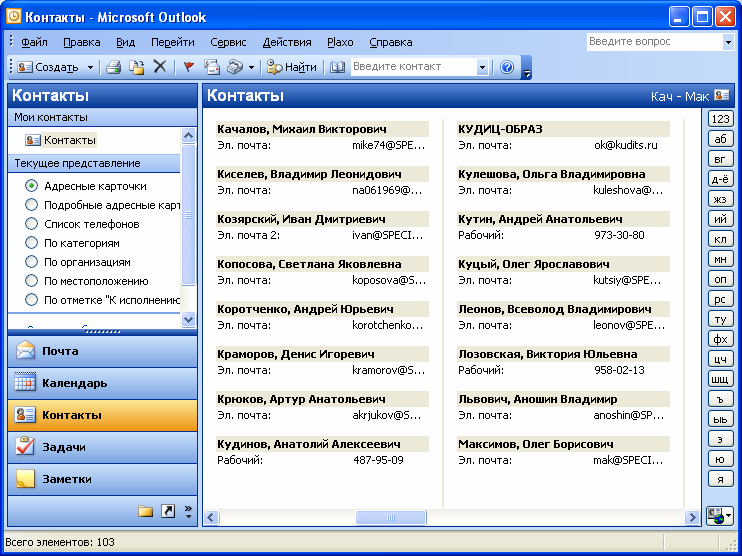Click the move to folder icon
Image resolution: width=742 pixels, height=556 pixels.
click(137, 67)
